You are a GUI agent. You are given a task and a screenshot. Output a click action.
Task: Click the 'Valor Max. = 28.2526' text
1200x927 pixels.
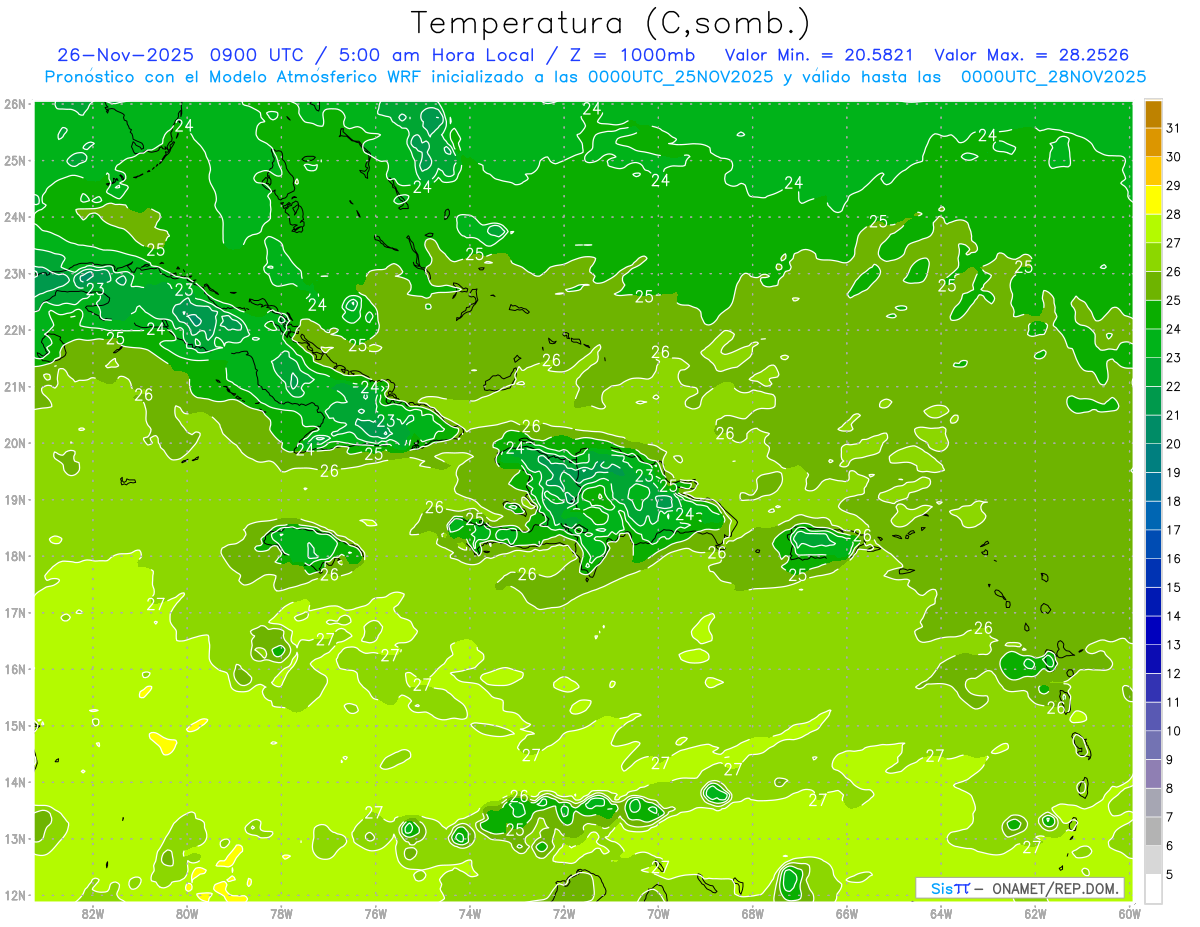tap(1032, 55)
